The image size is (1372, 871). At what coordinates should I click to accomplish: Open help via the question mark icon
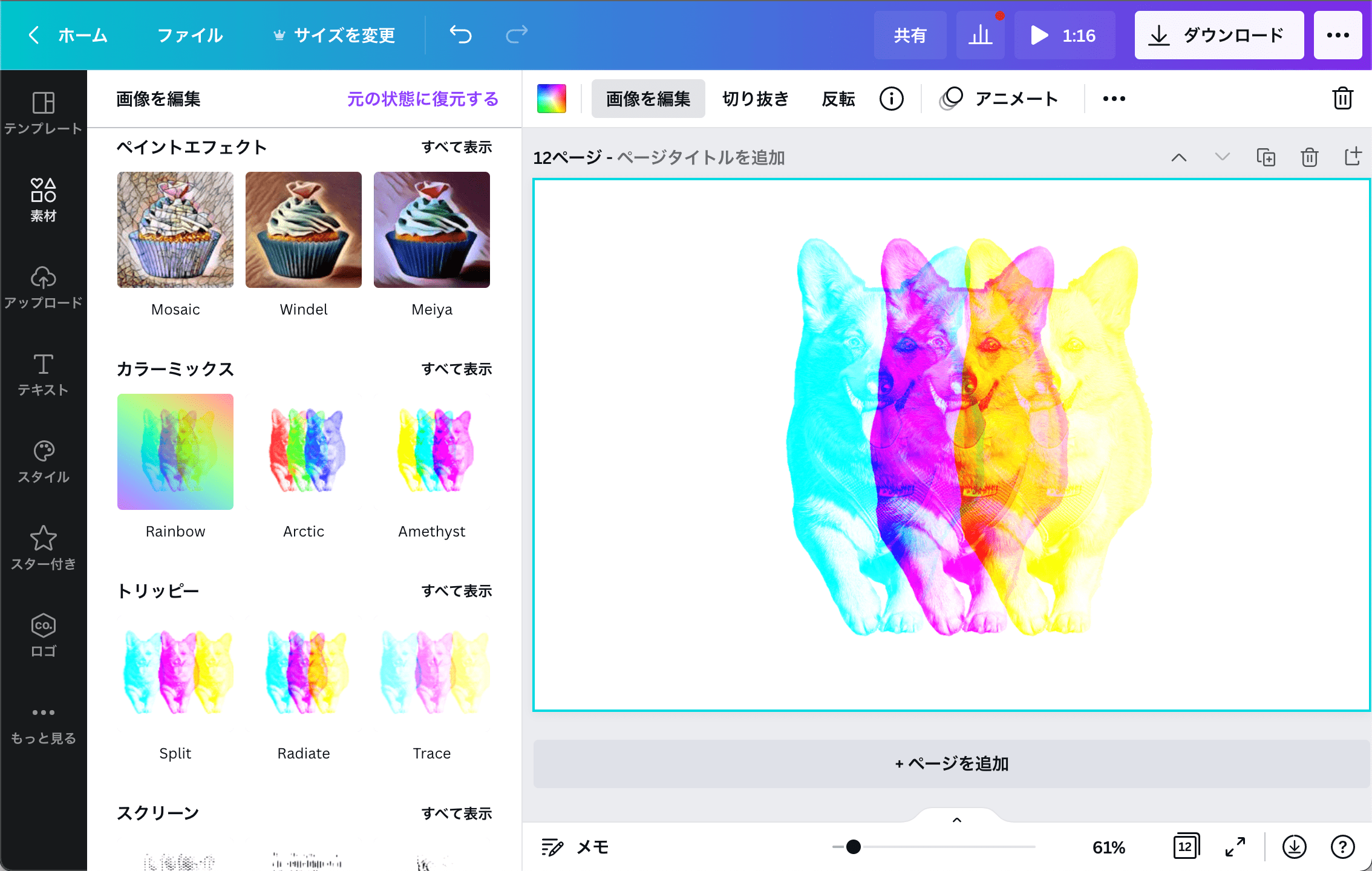click(1344, 847)
